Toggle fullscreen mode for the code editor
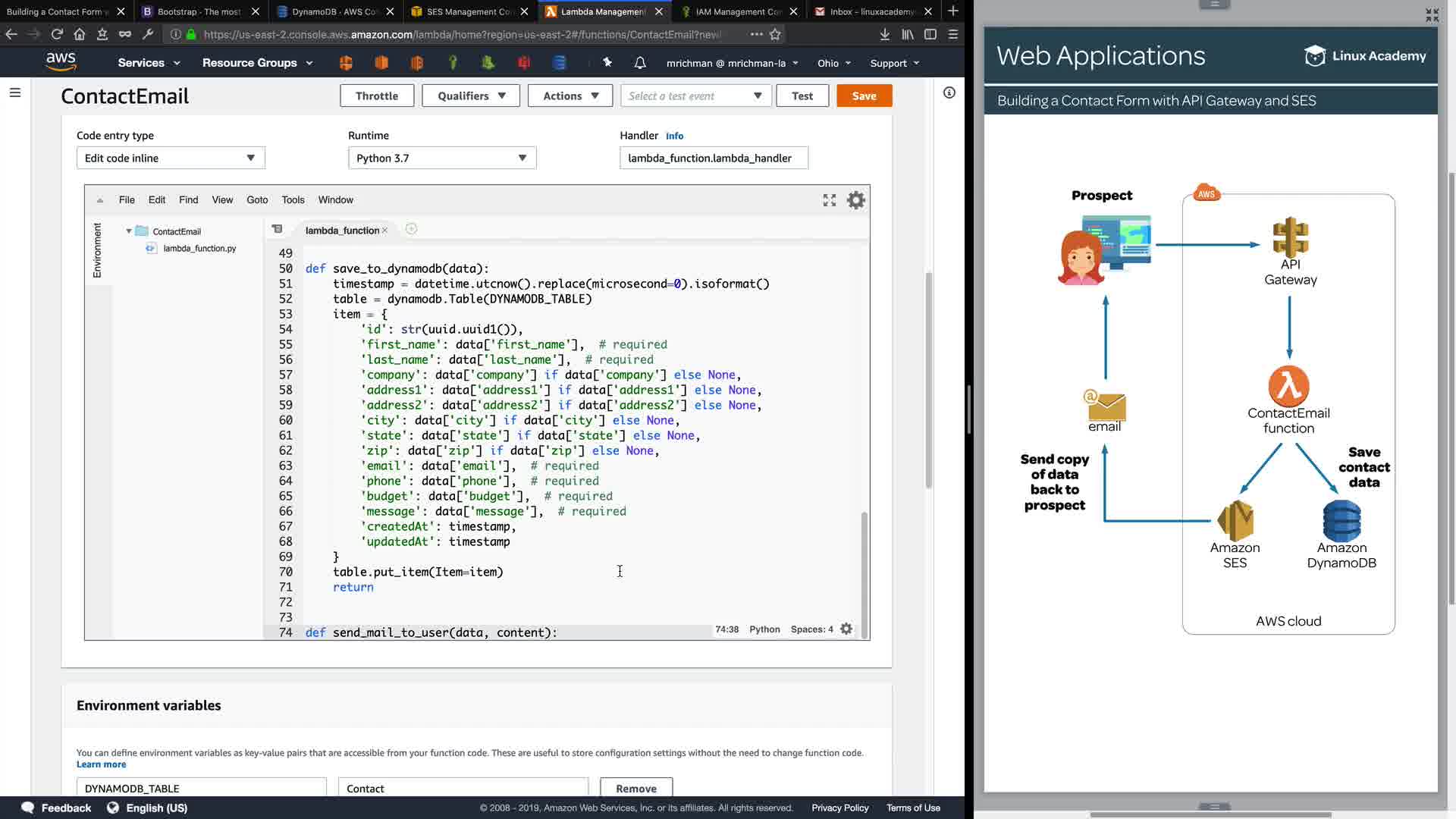Image resolution: width=1456 pixels, height=819 pixels. [830, 200]
